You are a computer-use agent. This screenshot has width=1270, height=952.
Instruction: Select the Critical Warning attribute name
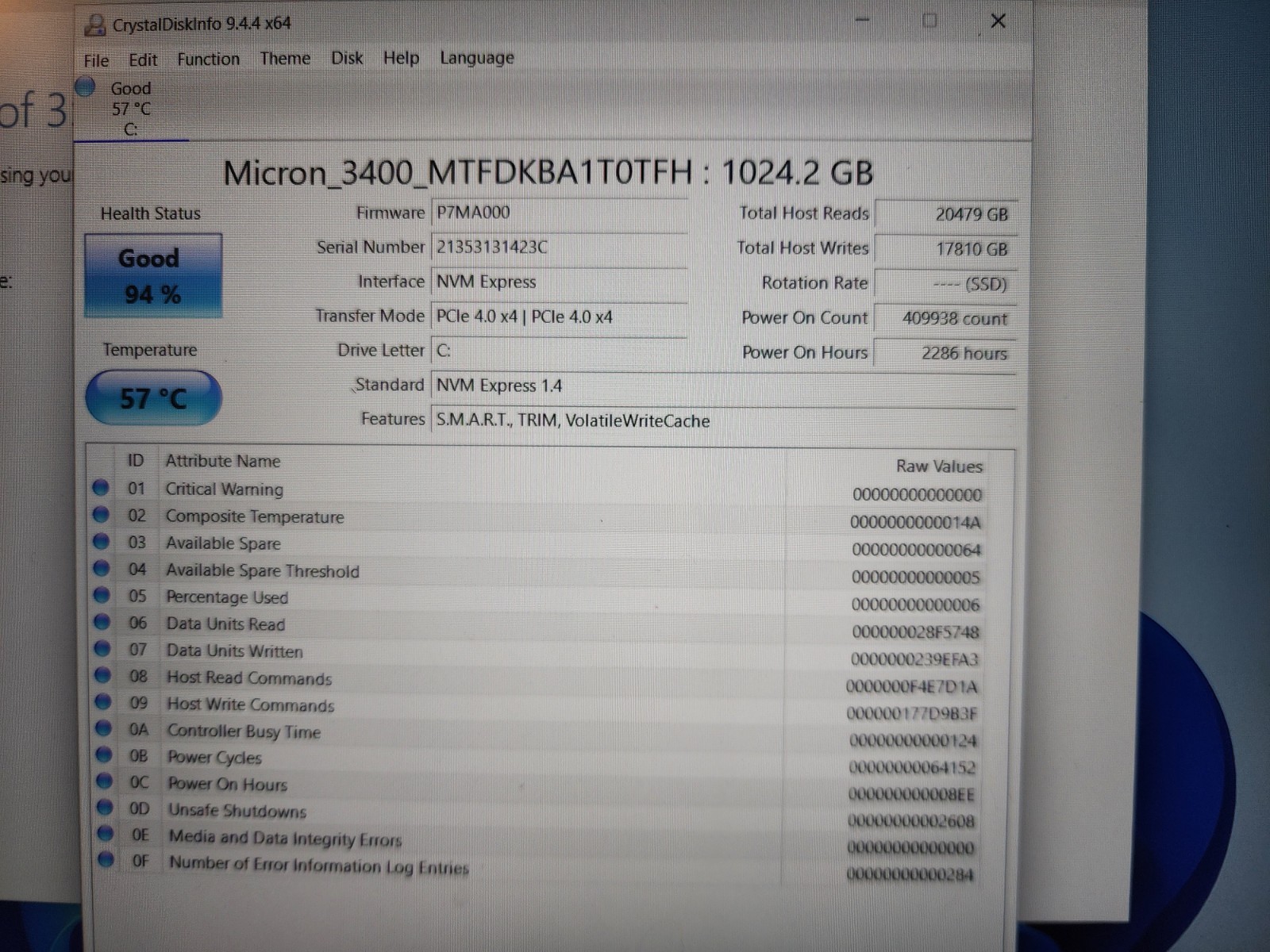(x=224, y=489)
